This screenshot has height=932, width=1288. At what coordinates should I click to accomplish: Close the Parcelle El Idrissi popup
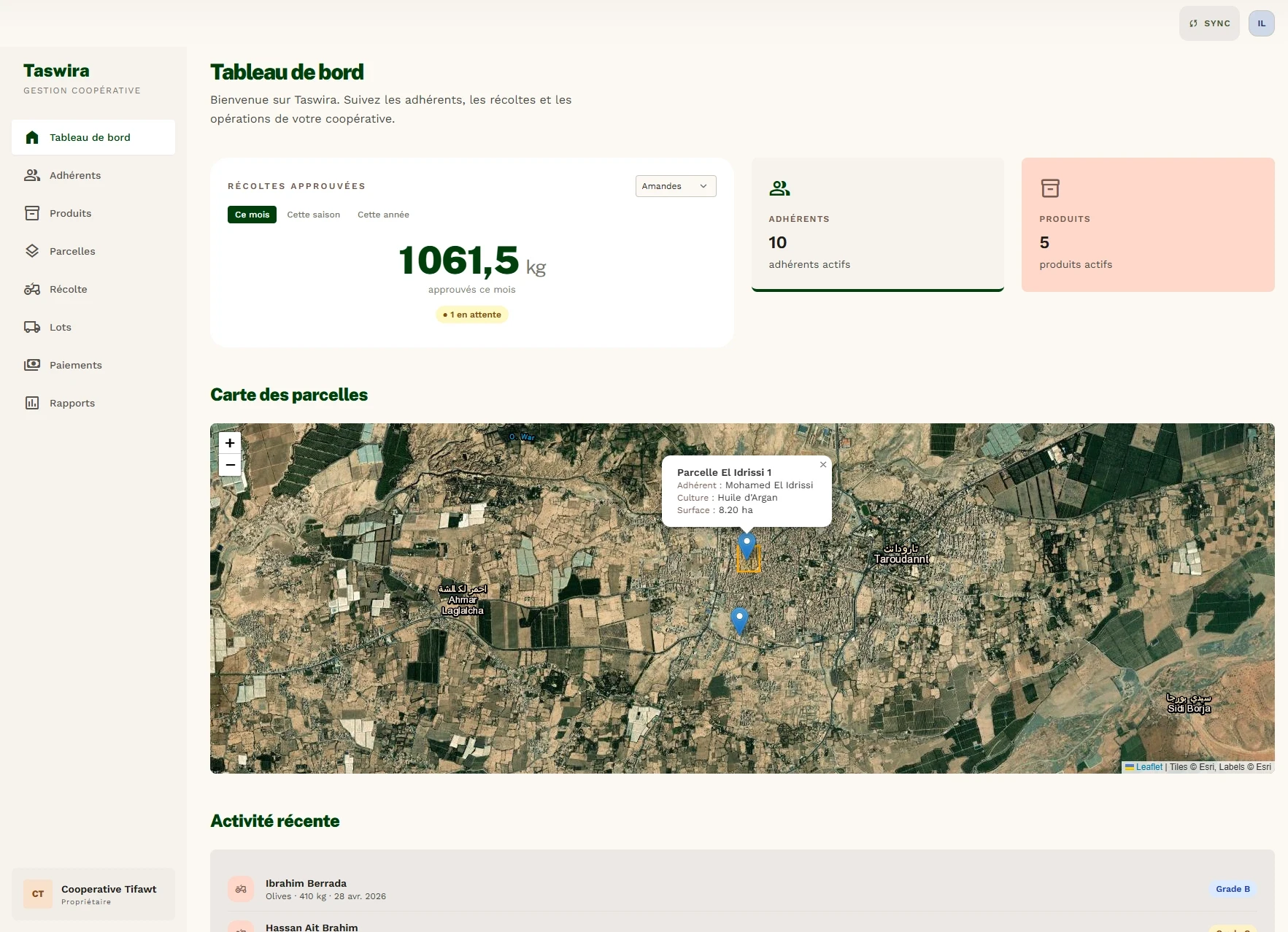point(823,464)
